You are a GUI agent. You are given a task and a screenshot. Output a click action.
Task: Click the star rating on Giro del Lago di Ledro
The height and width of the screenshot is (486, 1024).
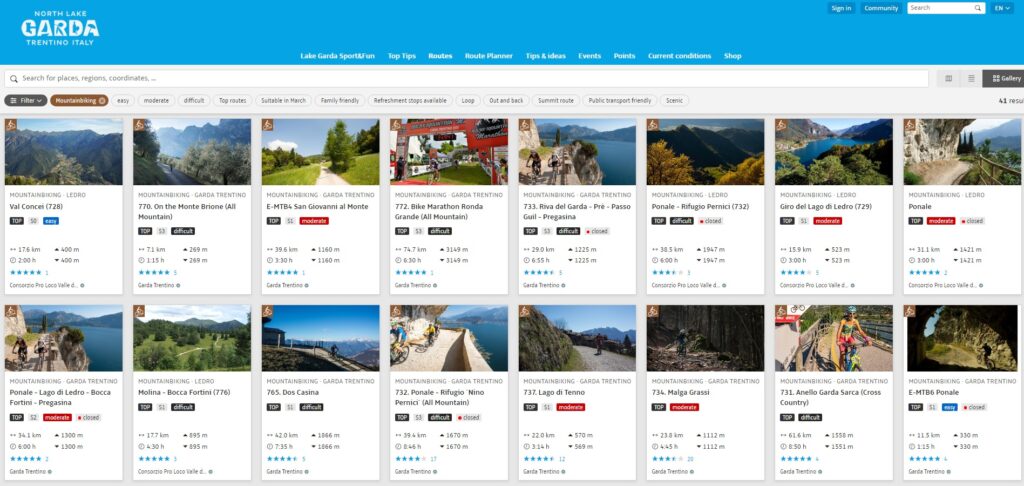793,272
